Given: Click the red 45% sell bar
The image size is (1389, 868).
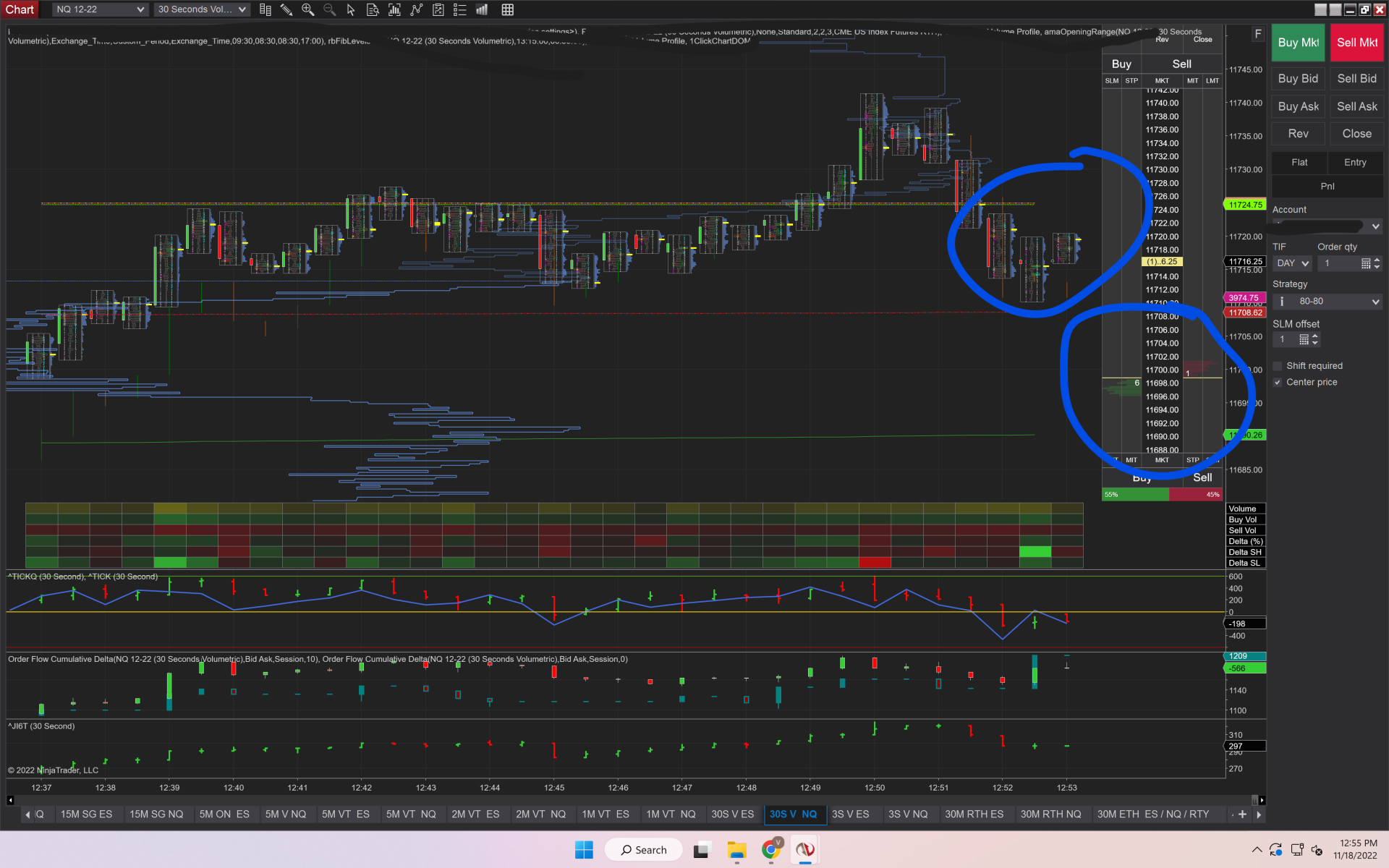Looking at the screenshot, I should 1195,495.
